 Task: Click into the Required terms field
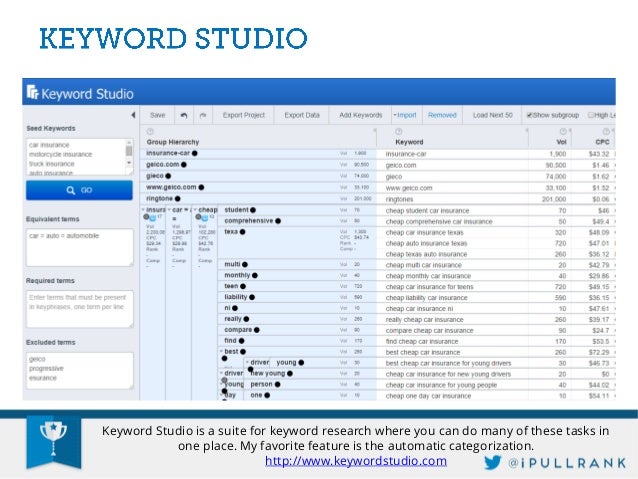click(80, 309)
